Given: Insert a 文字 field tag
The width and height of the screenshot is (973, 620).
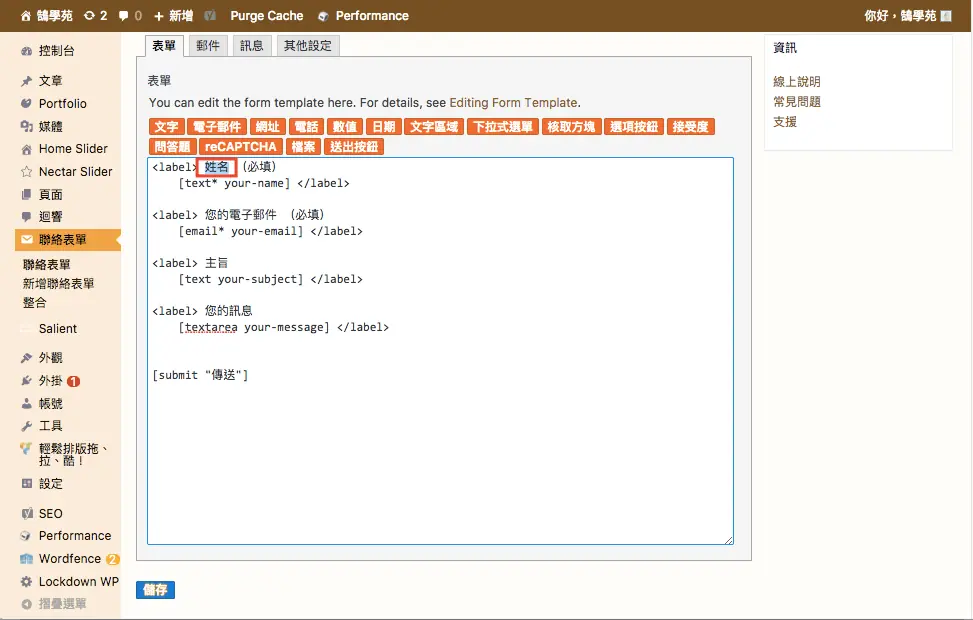Looking at the screenshot, I should pyautogui.click(x=166, y=127).
